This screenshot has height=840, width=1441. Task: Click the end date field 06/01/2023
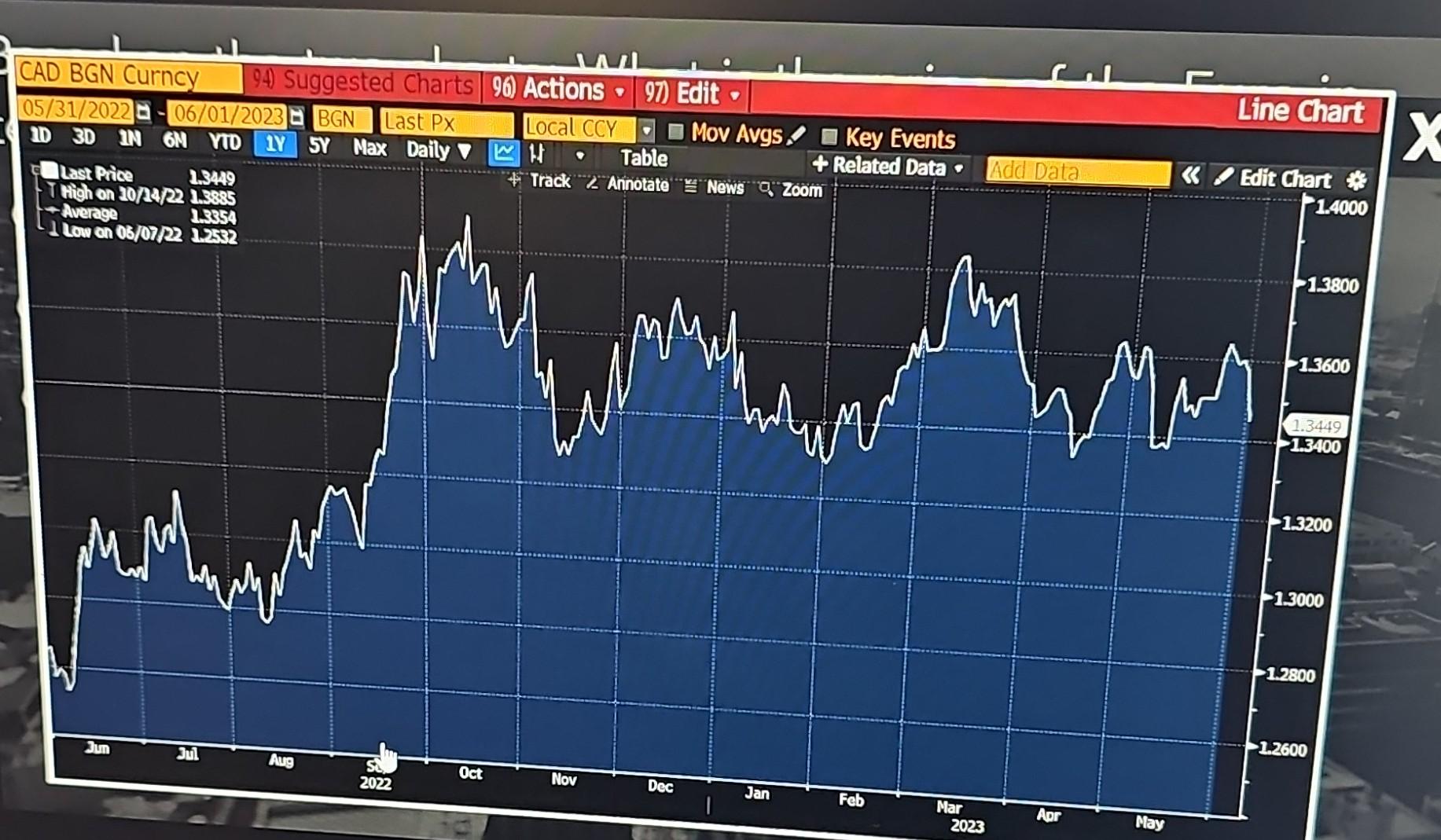coord(228,115)
